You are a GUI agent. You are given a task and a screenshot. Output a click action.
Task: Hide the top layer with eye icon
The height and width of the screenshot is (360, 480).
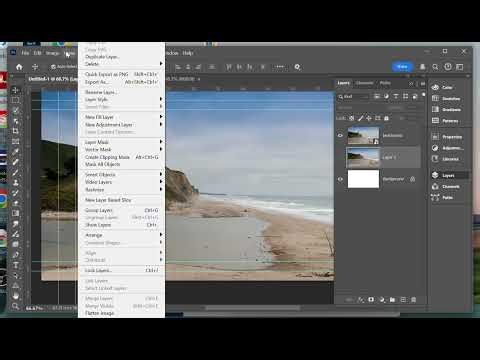(x=340, y=135)
